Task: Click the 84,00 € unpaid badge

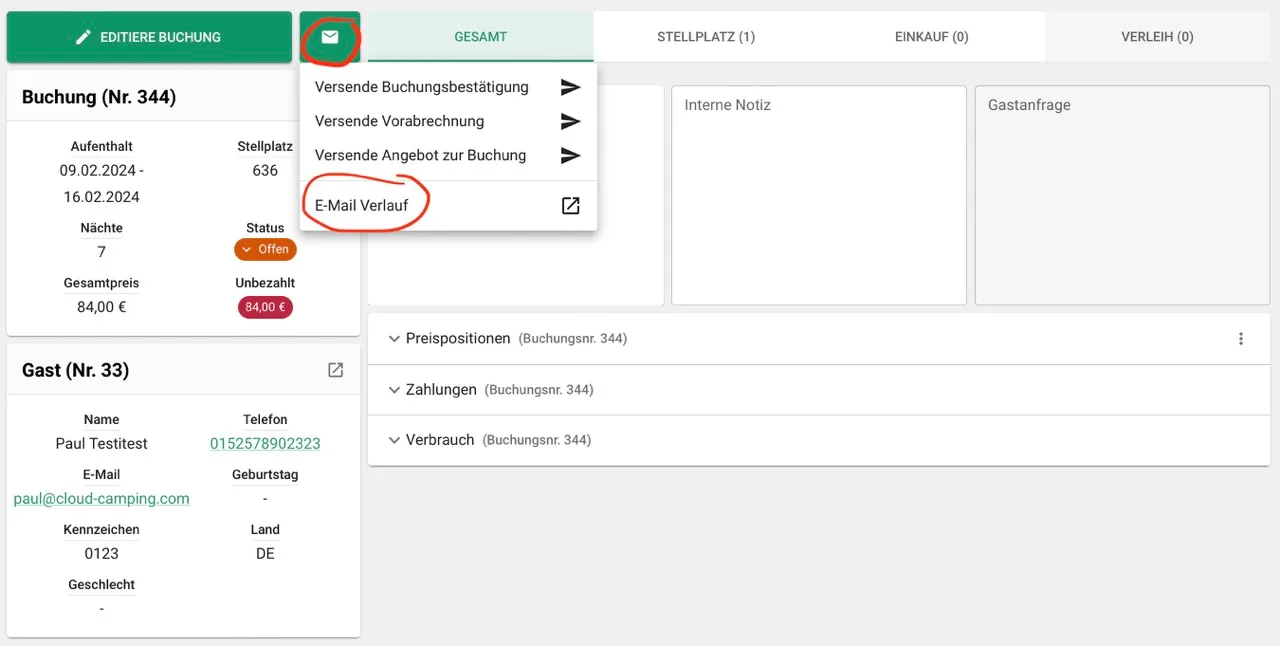Action: 265,307
